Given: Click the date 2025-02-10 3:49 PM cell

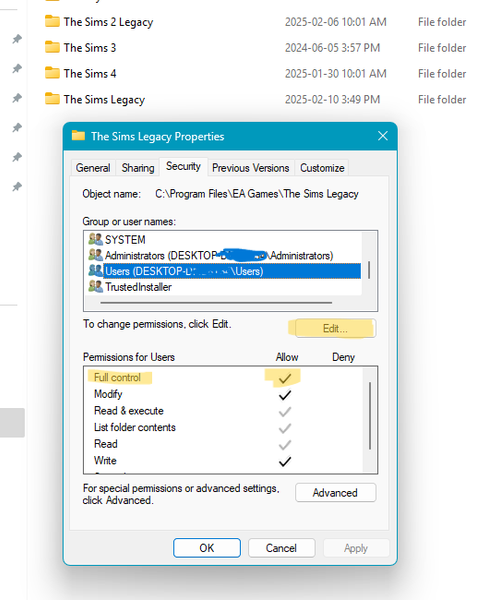Looking at the screenshot, I should 332,99.
